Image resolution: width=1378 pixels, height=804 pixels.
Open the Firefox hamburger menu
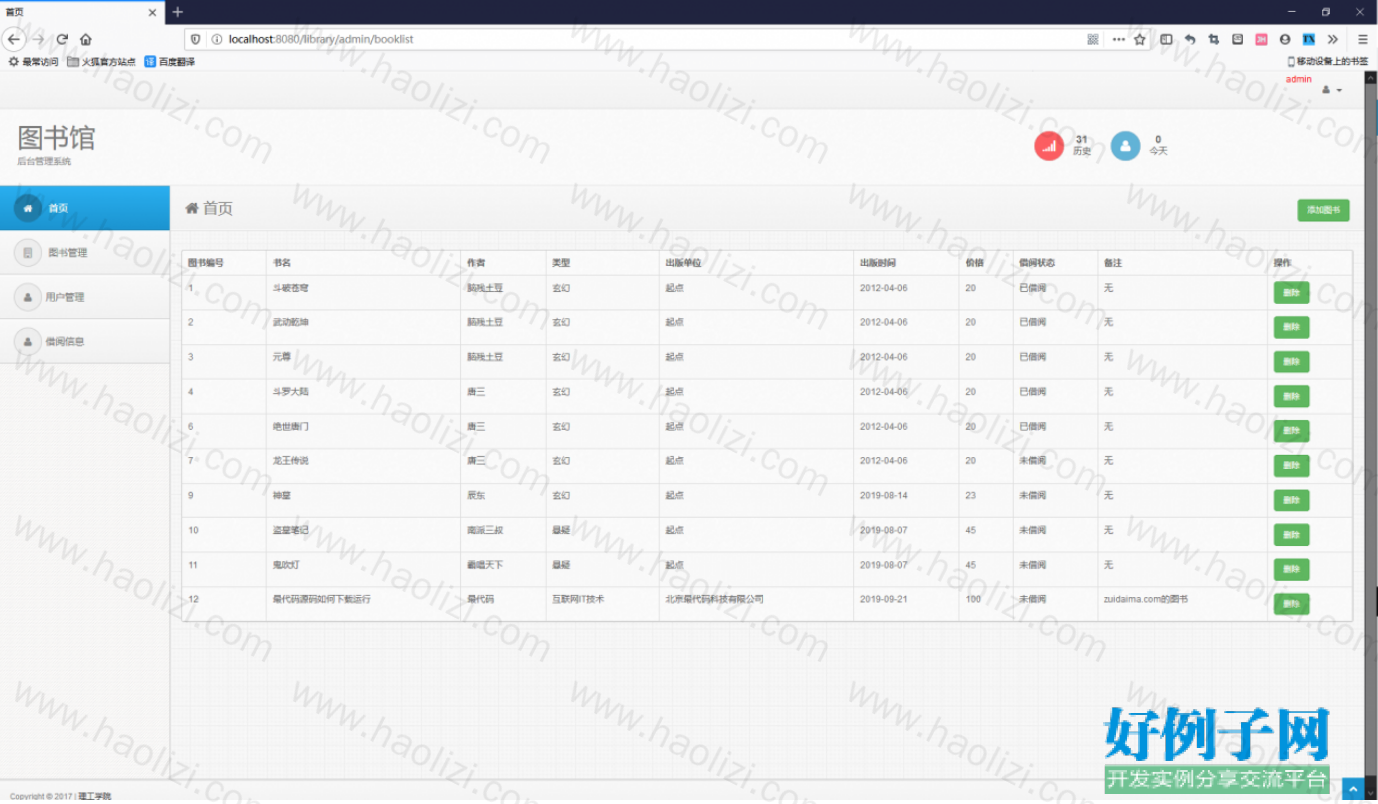coord(1362,39)
